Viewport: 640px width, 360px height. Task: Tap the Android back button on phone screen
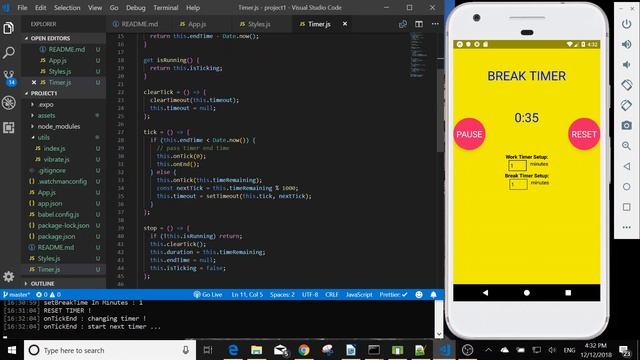[485, 293]
